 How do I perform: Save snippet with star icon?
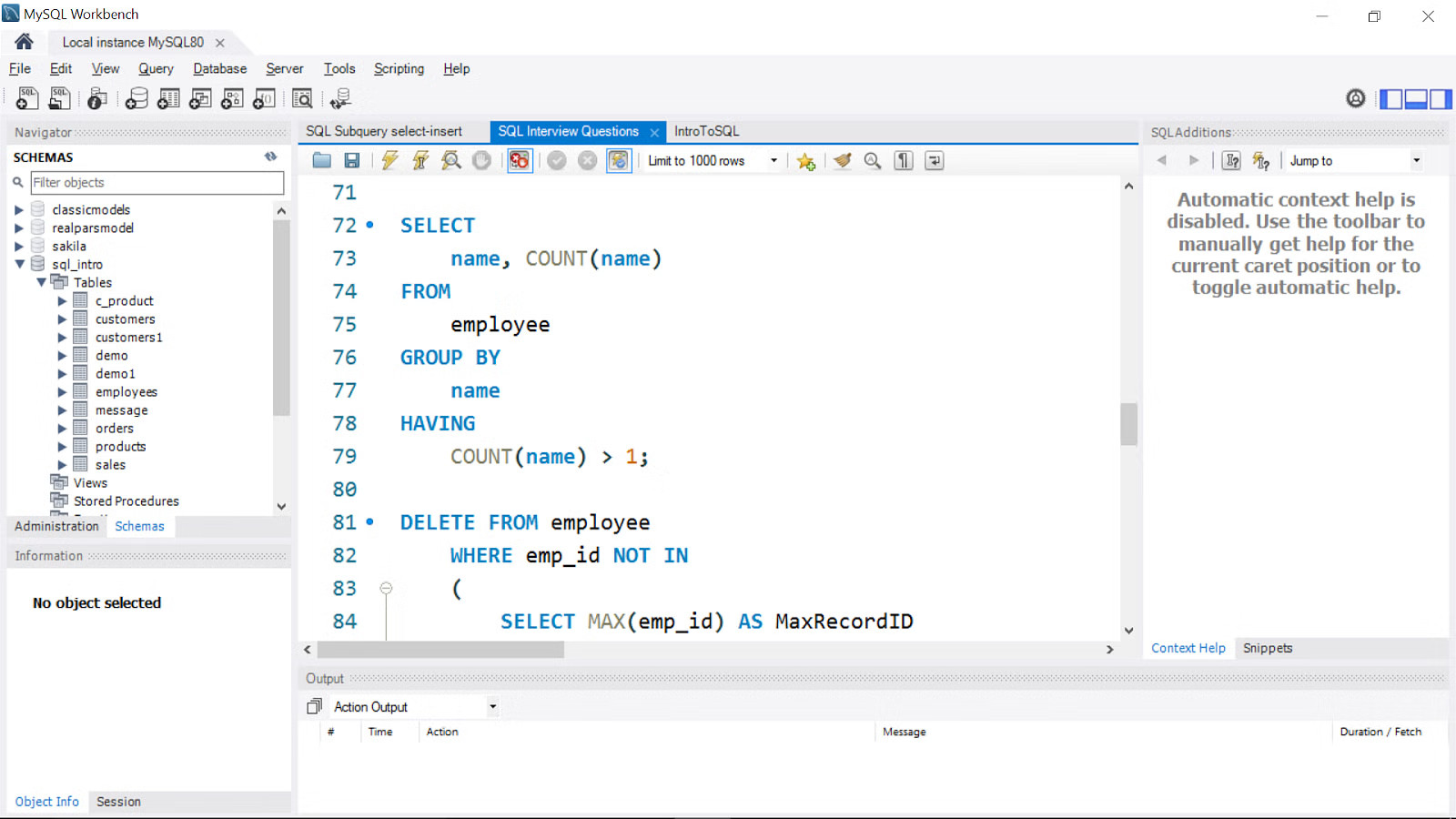pos(805,161)
